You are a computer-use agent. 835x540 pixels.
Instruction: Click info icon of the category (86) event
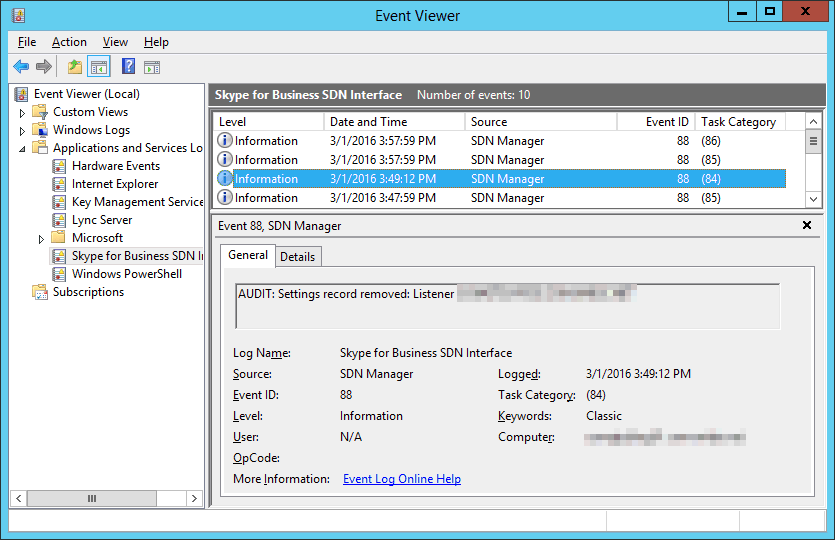(225, 141)
